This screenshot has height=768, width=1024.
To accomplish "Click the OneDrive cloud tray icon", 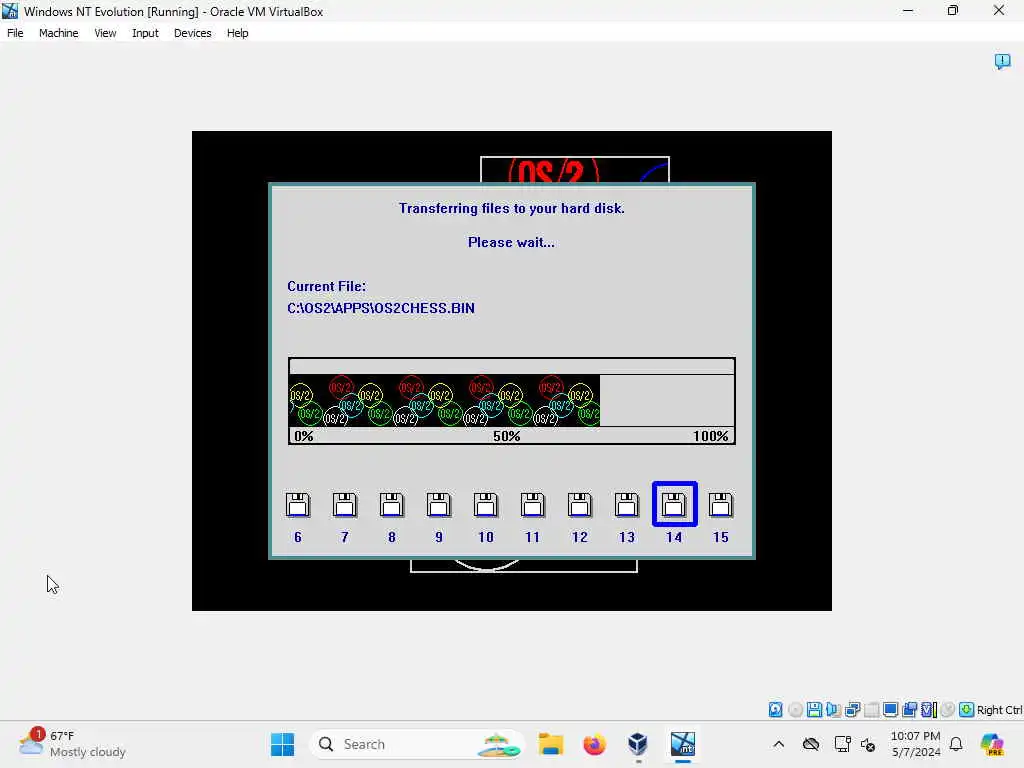I will [x=811, y=744].
